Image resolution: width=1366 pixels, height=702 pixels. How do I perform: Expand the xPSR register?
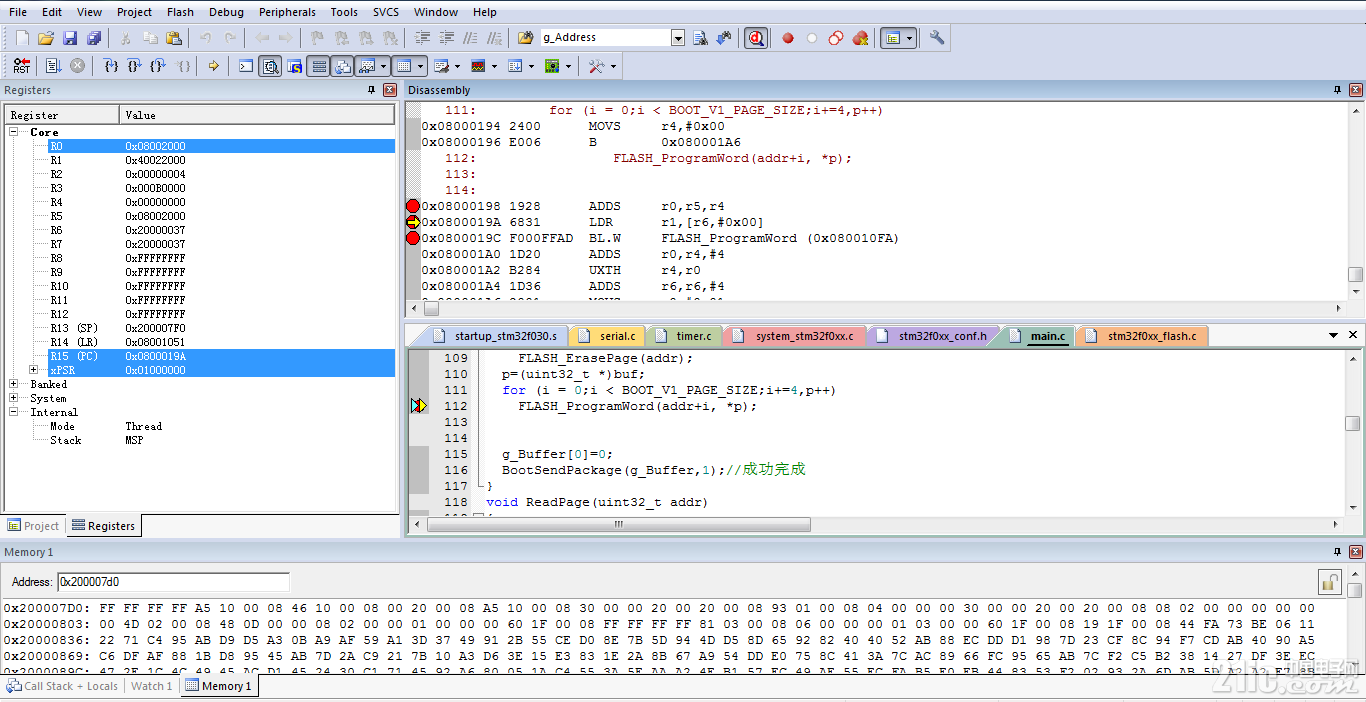point(34,370)
